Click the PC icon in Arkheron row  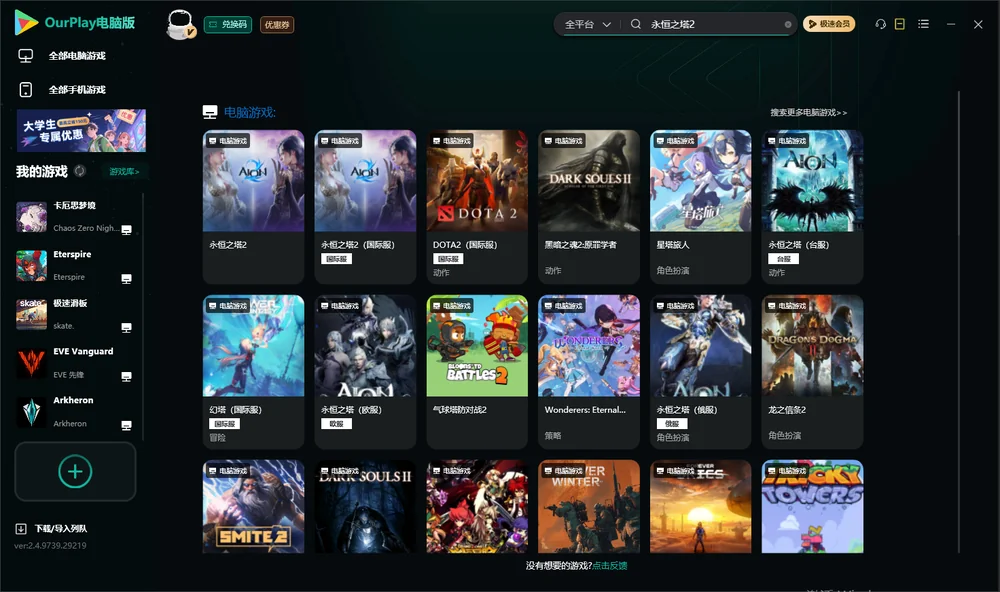click(x=126, y=426)
